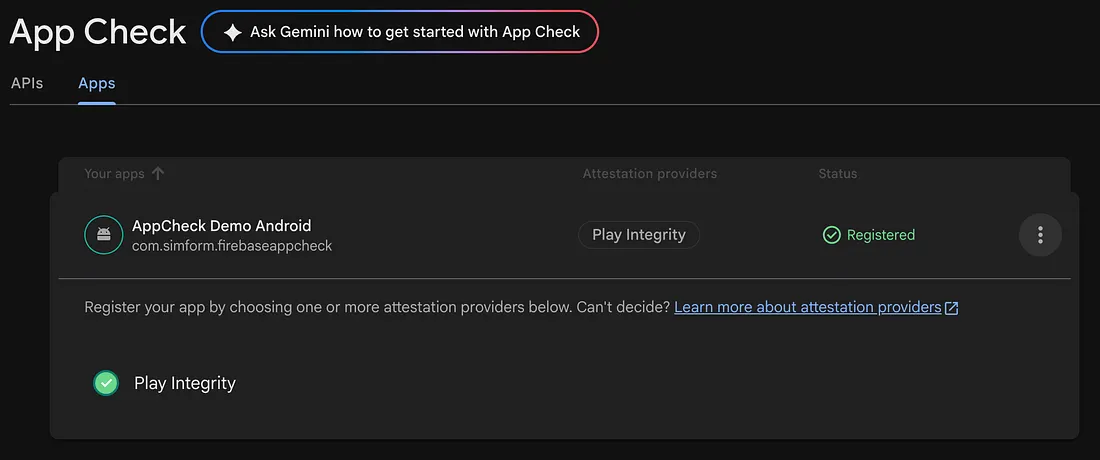The height and width of the screenshot is (460, 1100).
Task: Click the com.simform.firebaseappcheck package name
Action: [232, 246]
